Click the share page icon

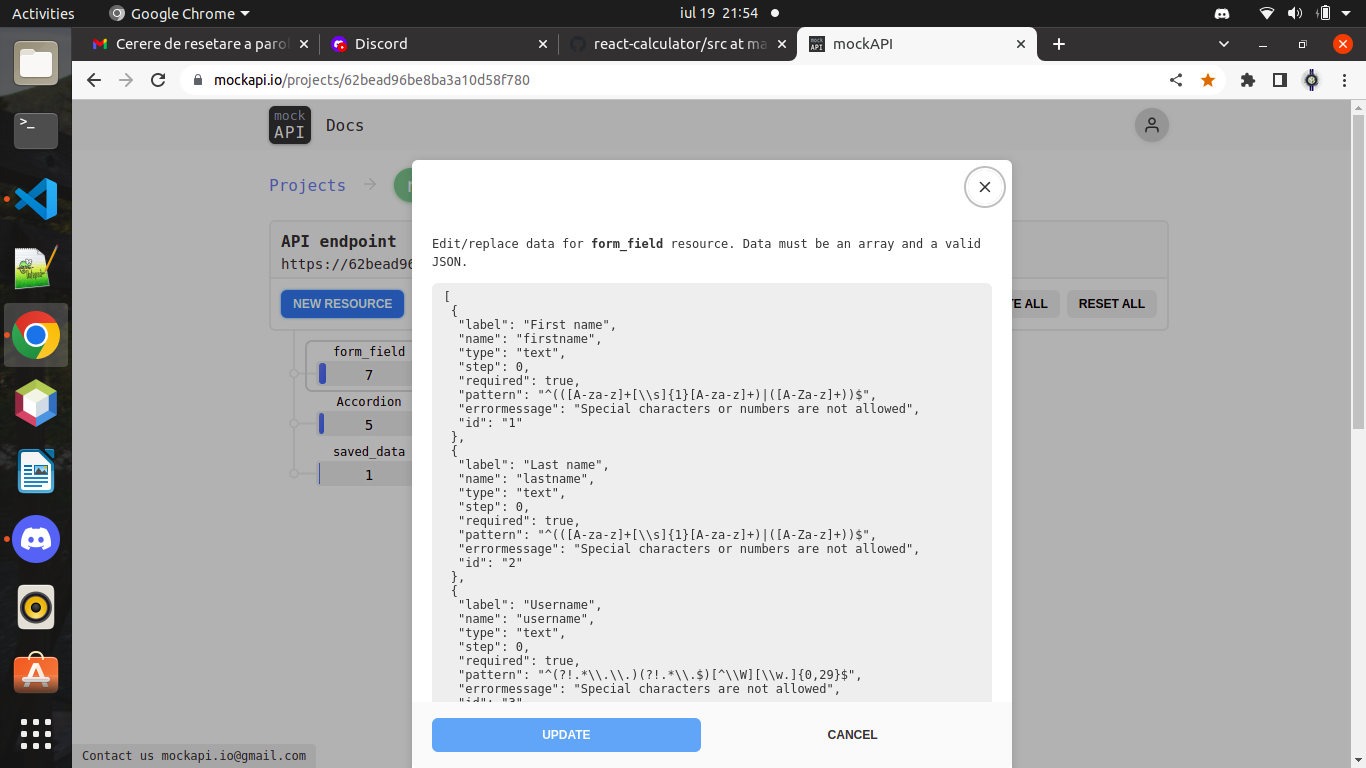(x=1176, y=80)
